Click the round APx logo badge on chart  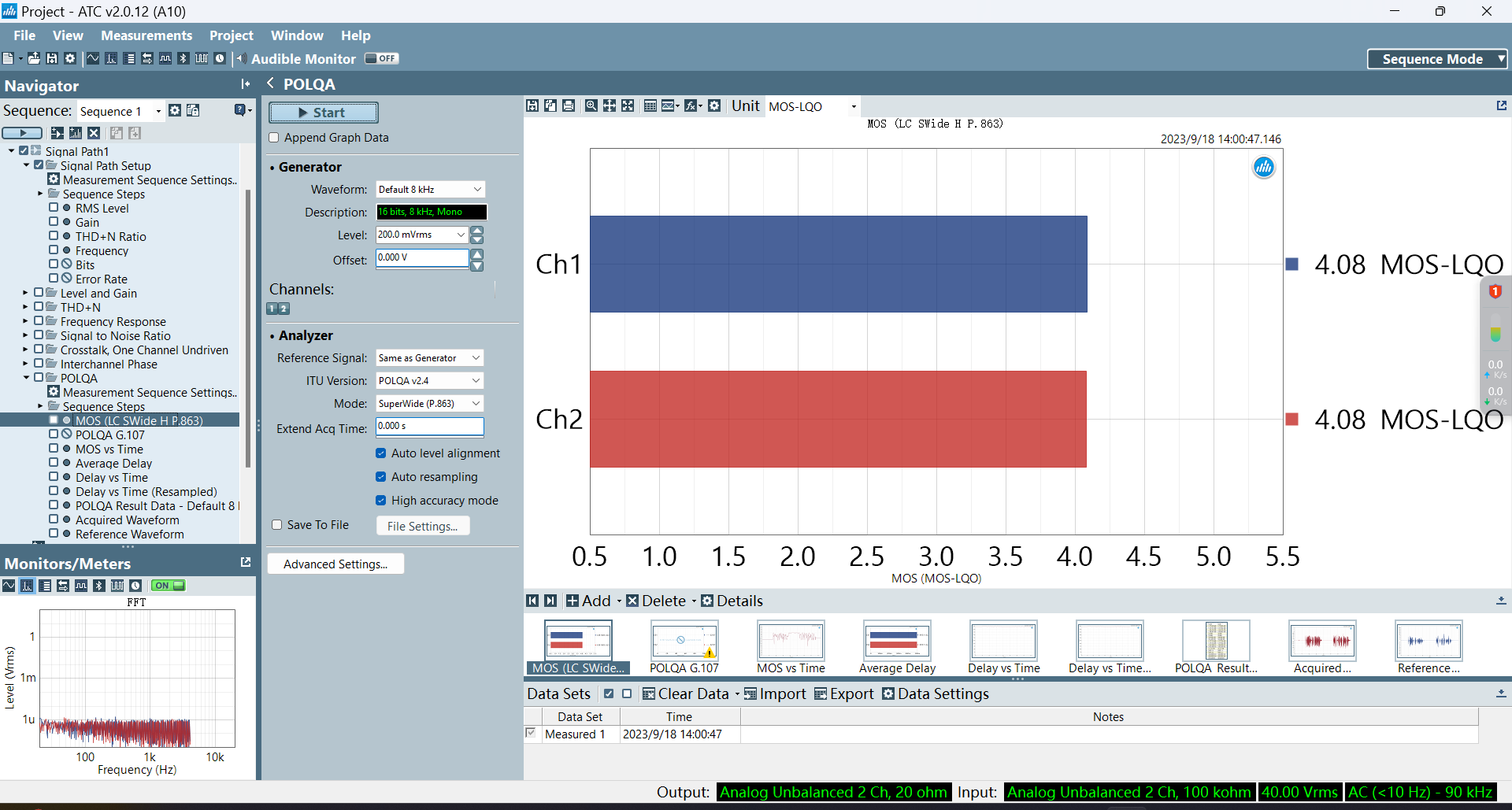(x=1264, y=167)
